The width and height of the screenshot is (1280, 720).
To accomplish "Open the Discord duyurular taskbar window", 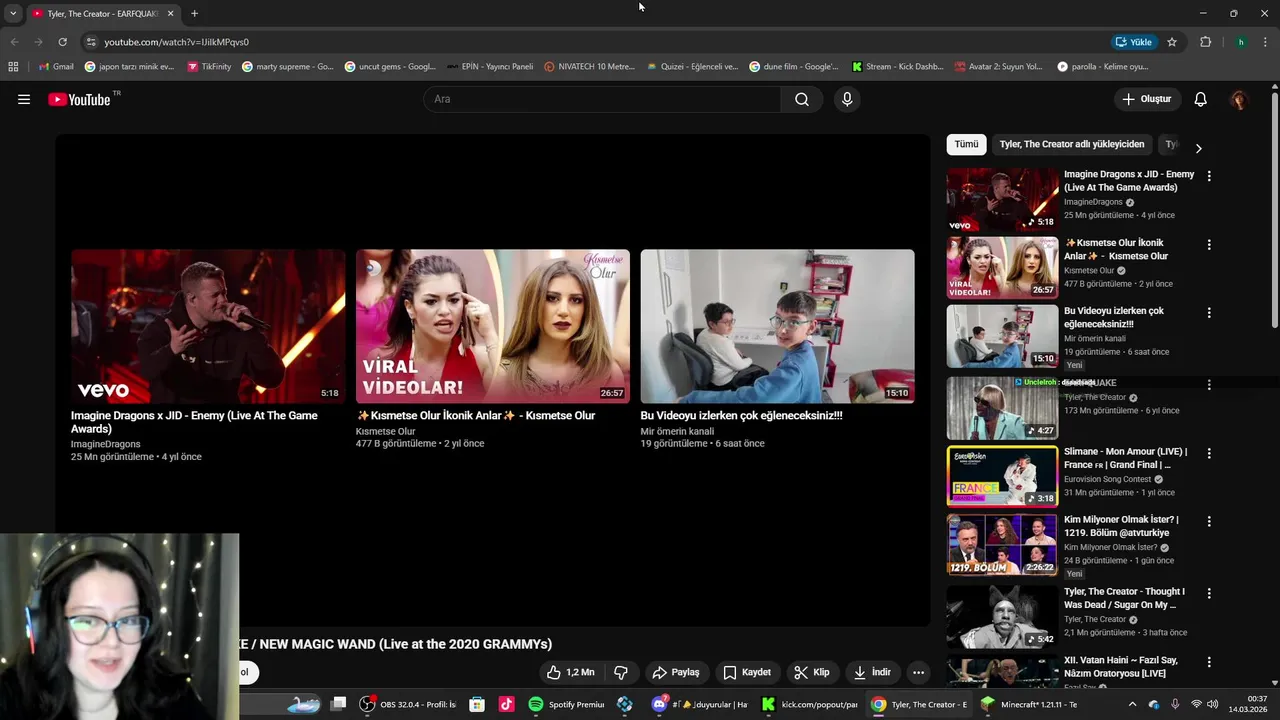I will (700, 704).
